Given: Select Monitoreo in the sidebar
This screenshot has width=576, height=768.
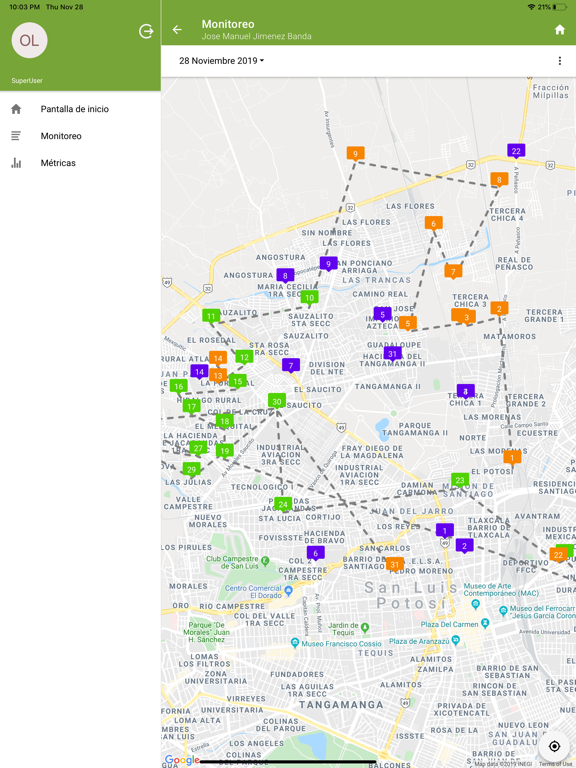Looking at the screenshot, I should coord(80,136).
